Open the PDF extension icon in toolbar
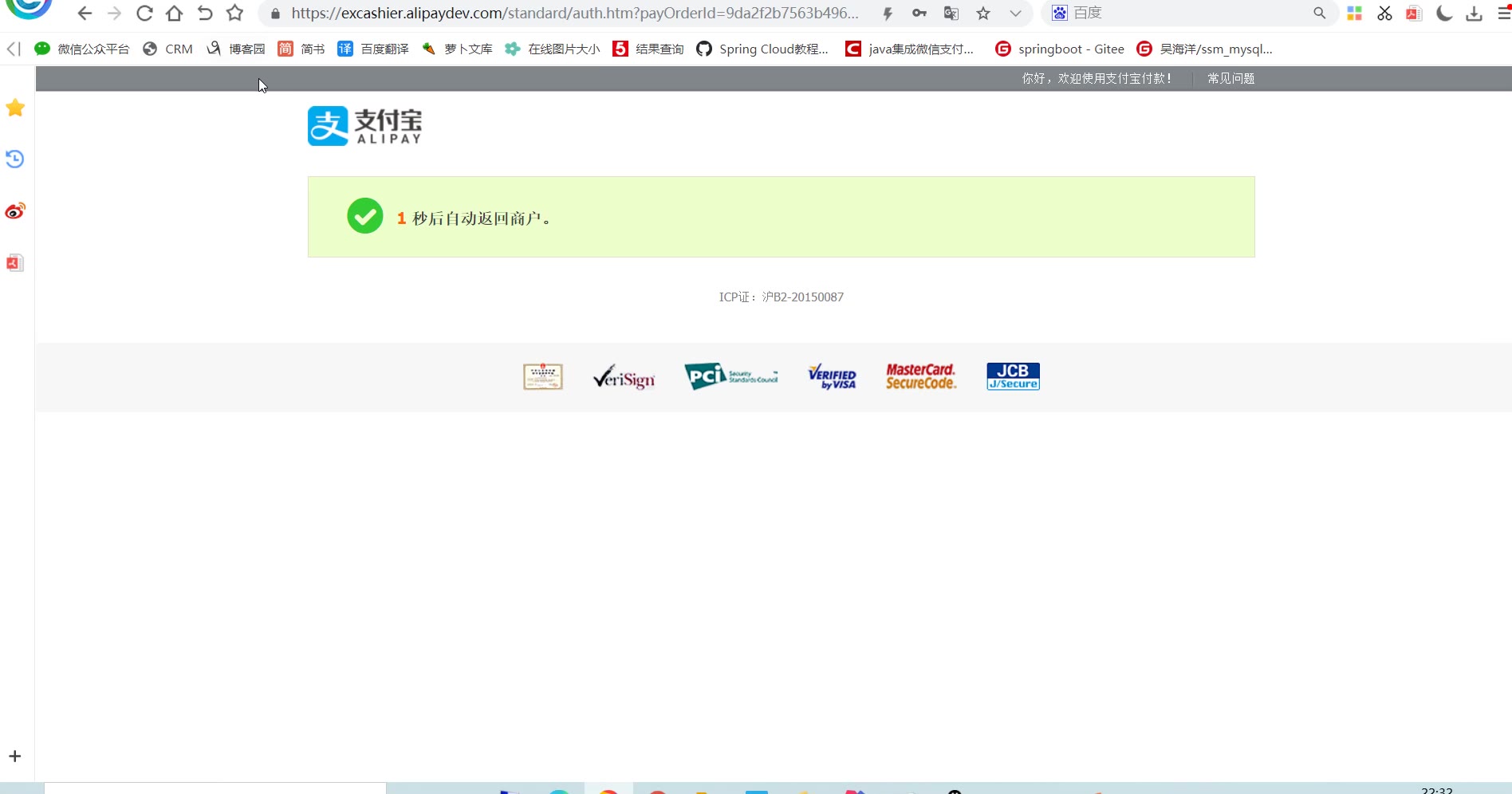Viewport: 1512px width, 794px height. pyautogui.click(x=1414, y=14)
